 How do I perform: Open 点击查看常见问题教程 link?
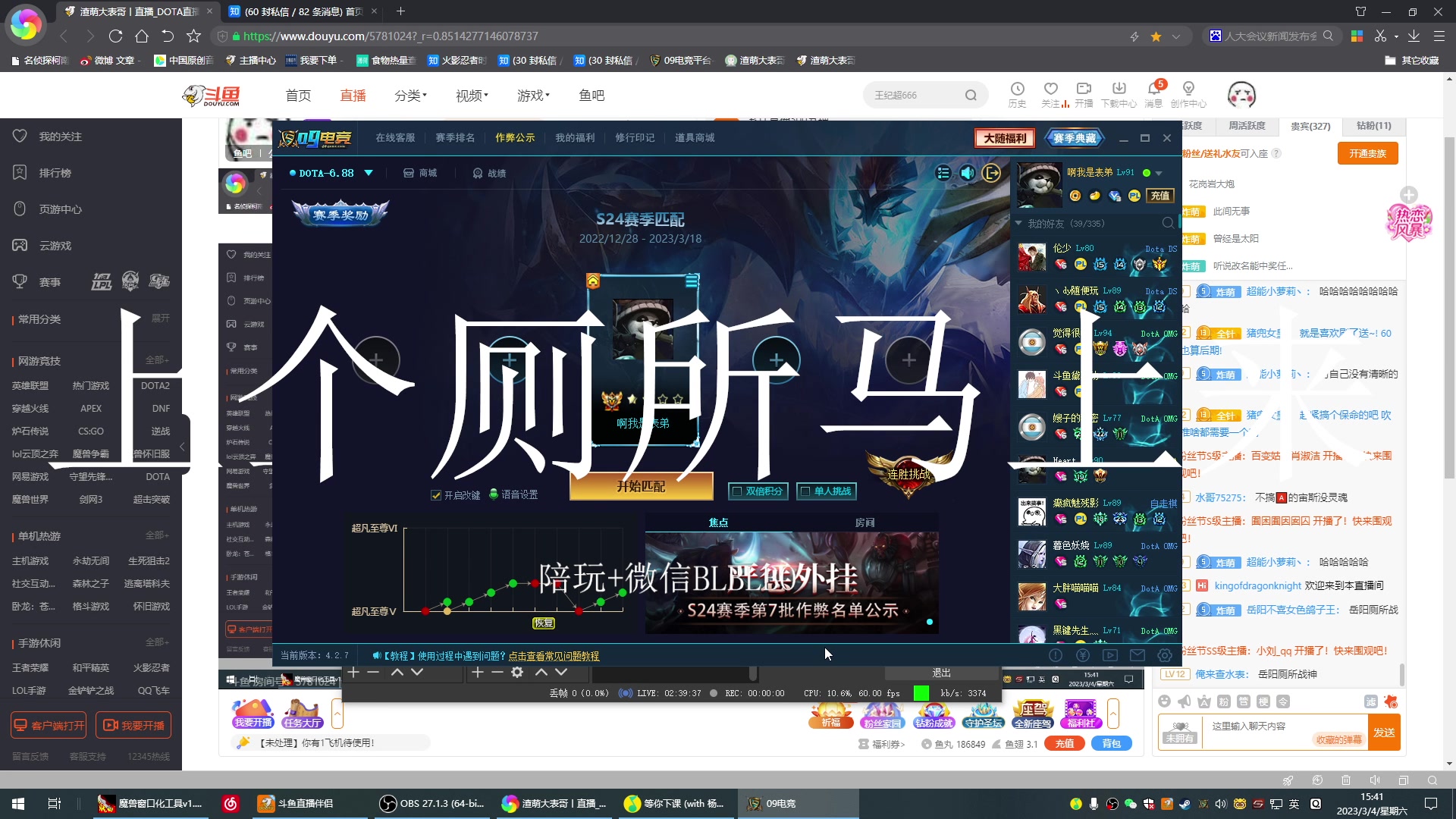click(x=554, y=656)
